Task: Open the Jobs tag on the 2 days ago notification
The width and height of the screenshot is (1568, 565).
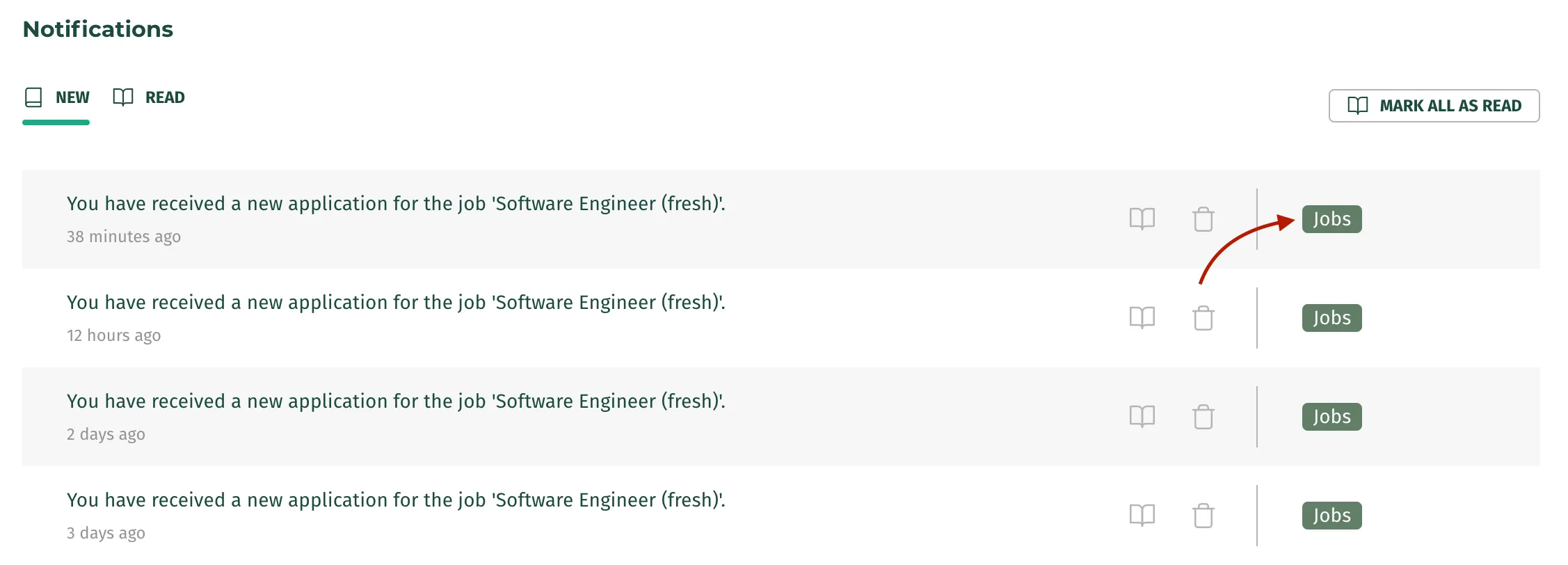Action: pyautogui.click(x=1331, y=417)
